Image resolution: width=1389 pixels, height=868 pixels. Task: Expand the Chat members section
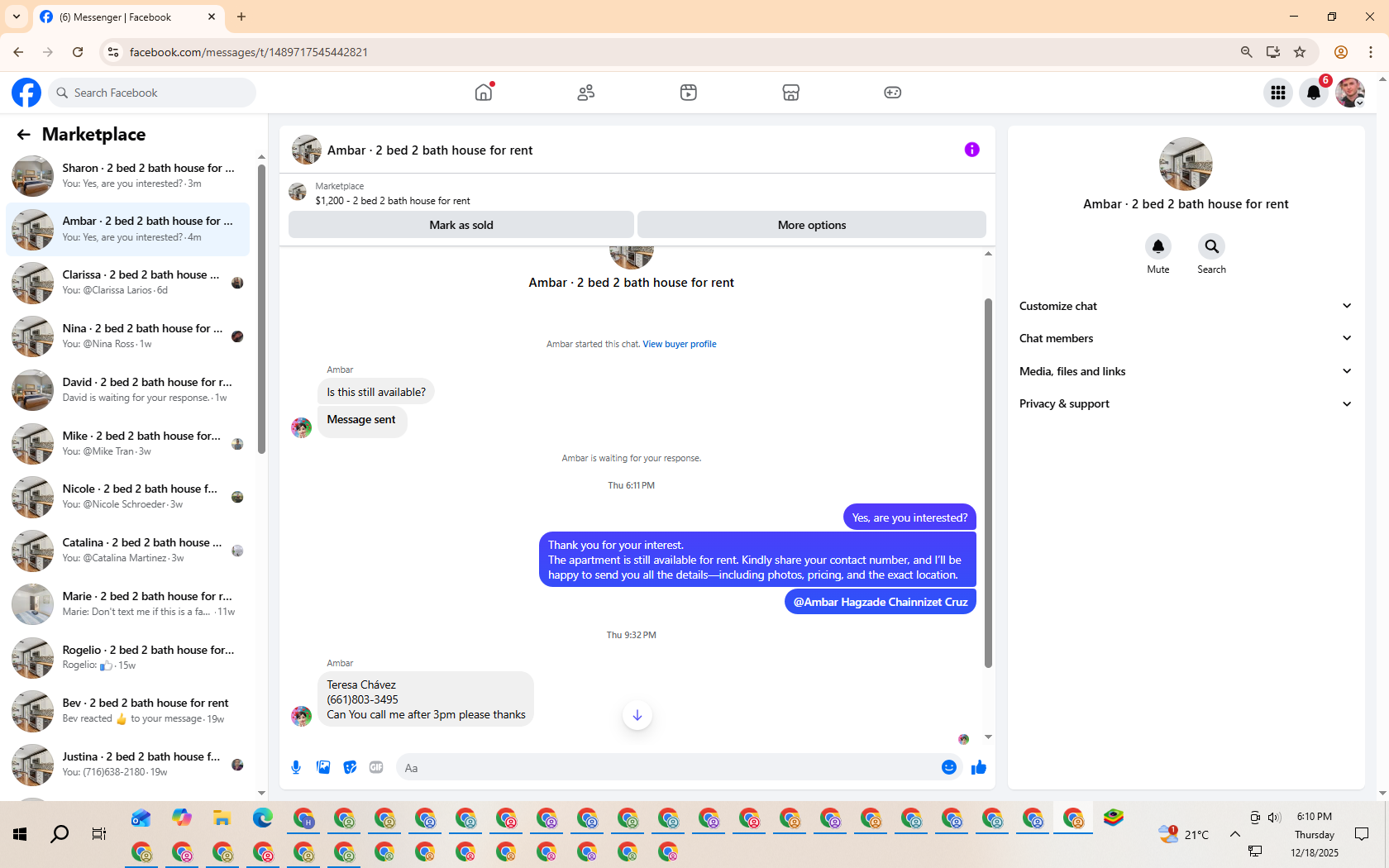(1186, 338)
